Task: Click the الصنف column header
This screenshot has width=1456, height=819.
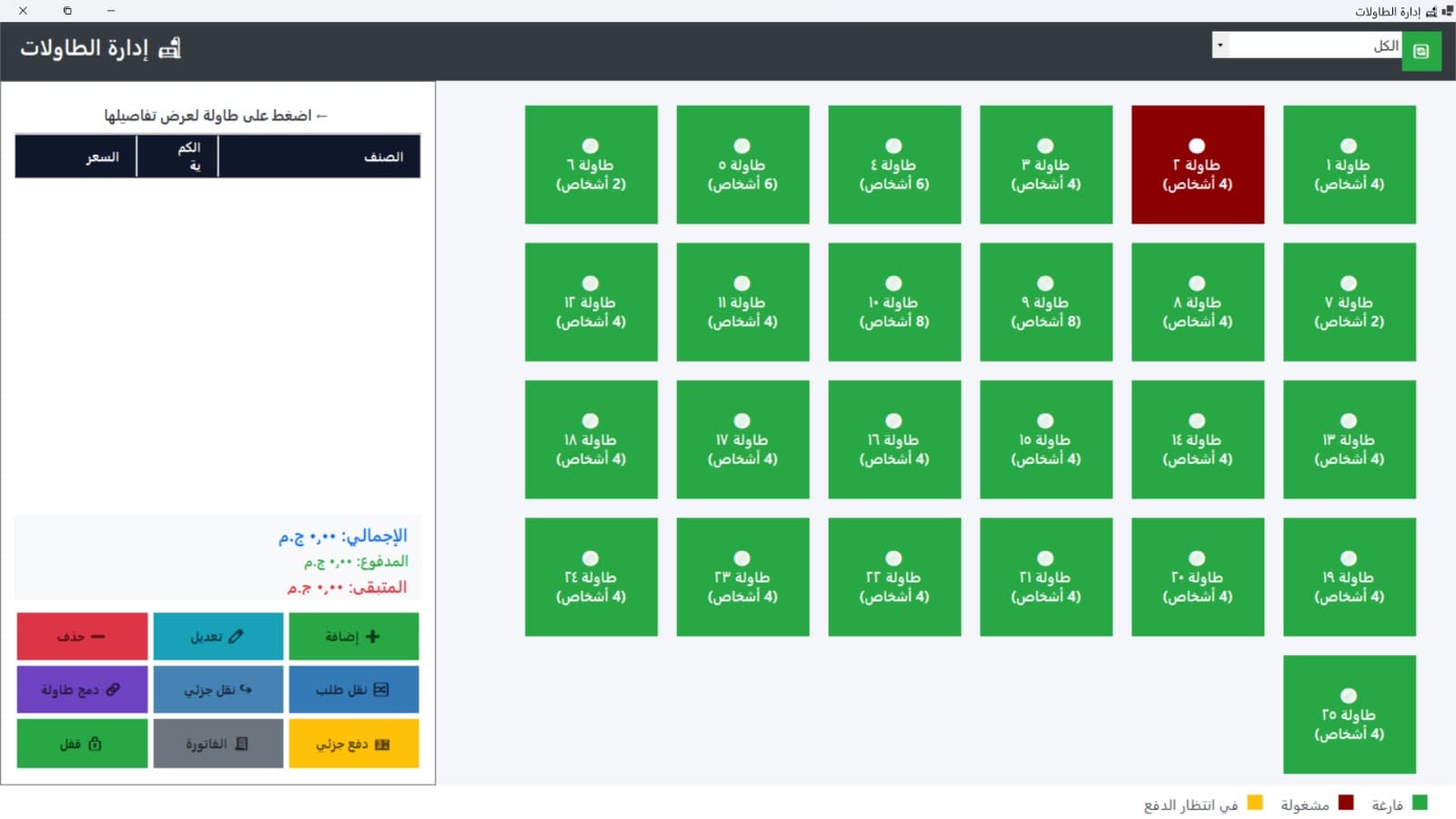Action: pyautogui.click(x=319, y=157)
